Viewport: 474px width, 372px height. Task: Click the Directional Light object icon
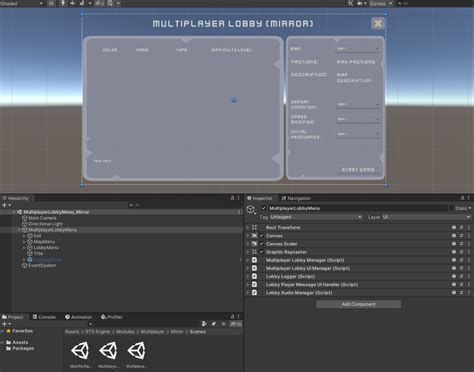[x=24, y=224]
